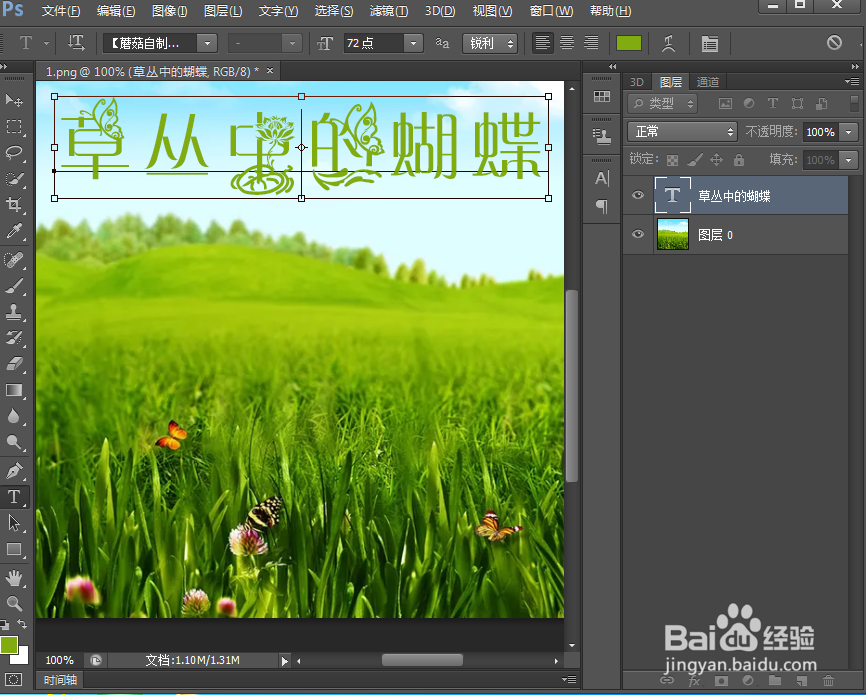Select the Rectangular Marquee tool

14,127
